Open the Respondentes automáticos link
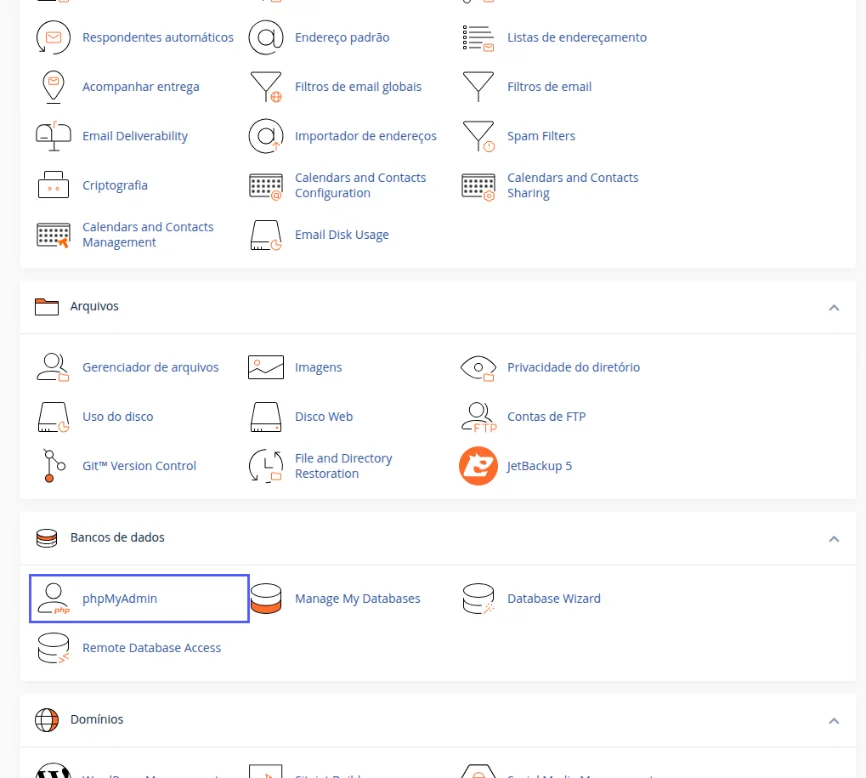The image size is (866, 778). (158, 38)
